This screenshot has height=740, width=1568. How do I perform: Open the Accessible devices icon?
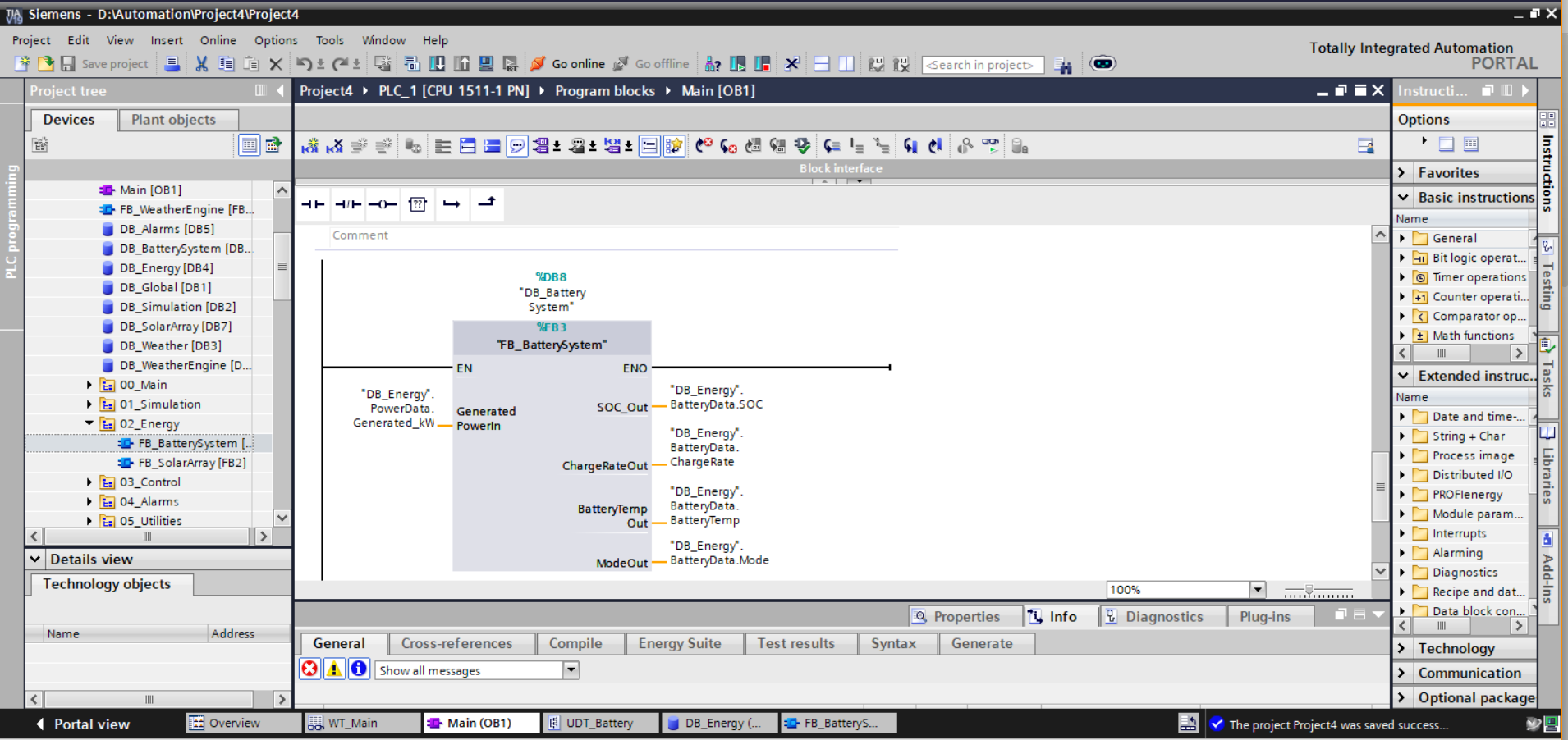click(713, 64)
